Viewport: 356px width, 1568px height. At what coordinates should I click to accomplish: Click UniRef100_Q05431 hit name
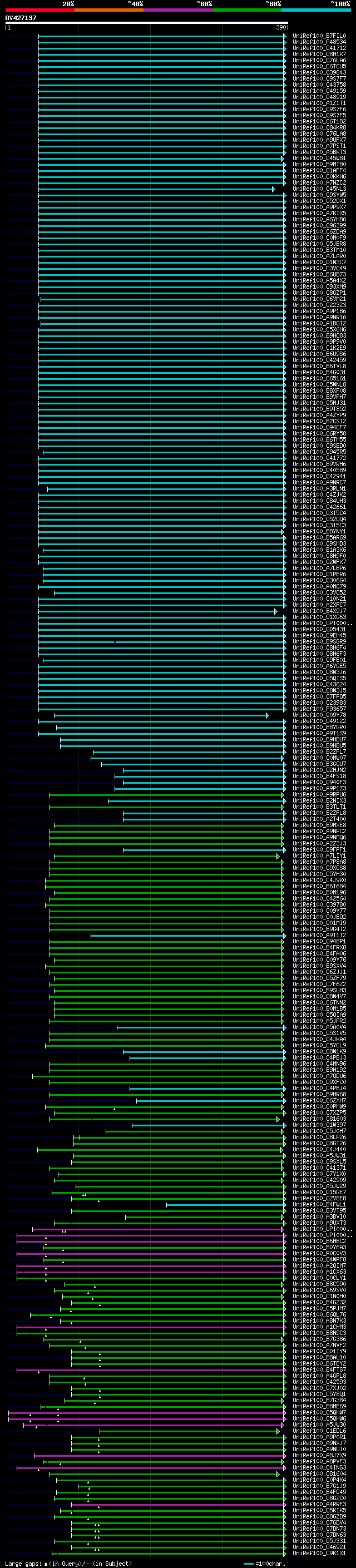point(319,630)
